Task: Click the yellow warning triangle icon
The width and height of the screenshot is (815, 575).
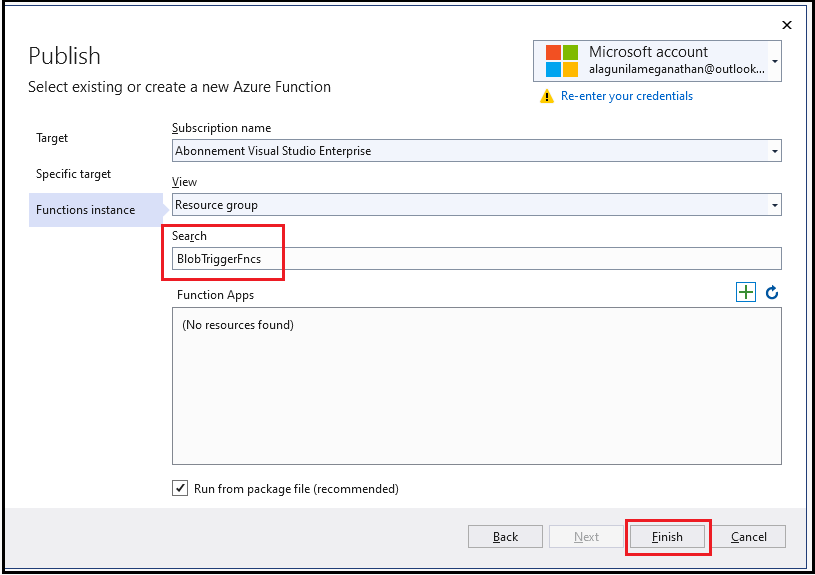Action: pyautogui.click(x=547, y=96)
